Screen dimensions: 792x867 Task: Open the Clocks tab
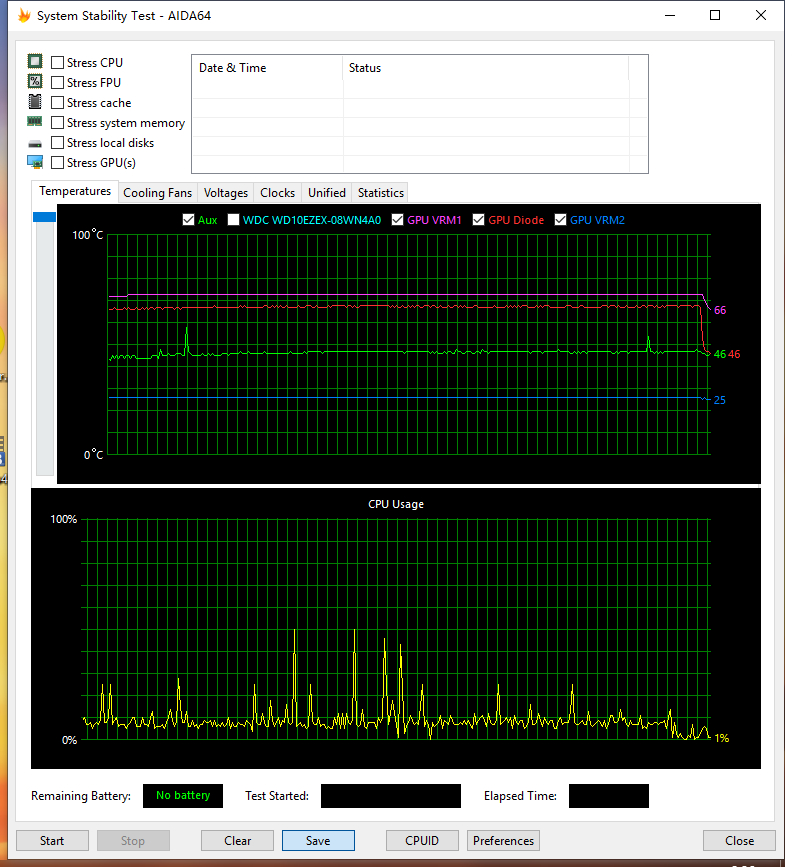pyautogui.click(x=278, y=193)
